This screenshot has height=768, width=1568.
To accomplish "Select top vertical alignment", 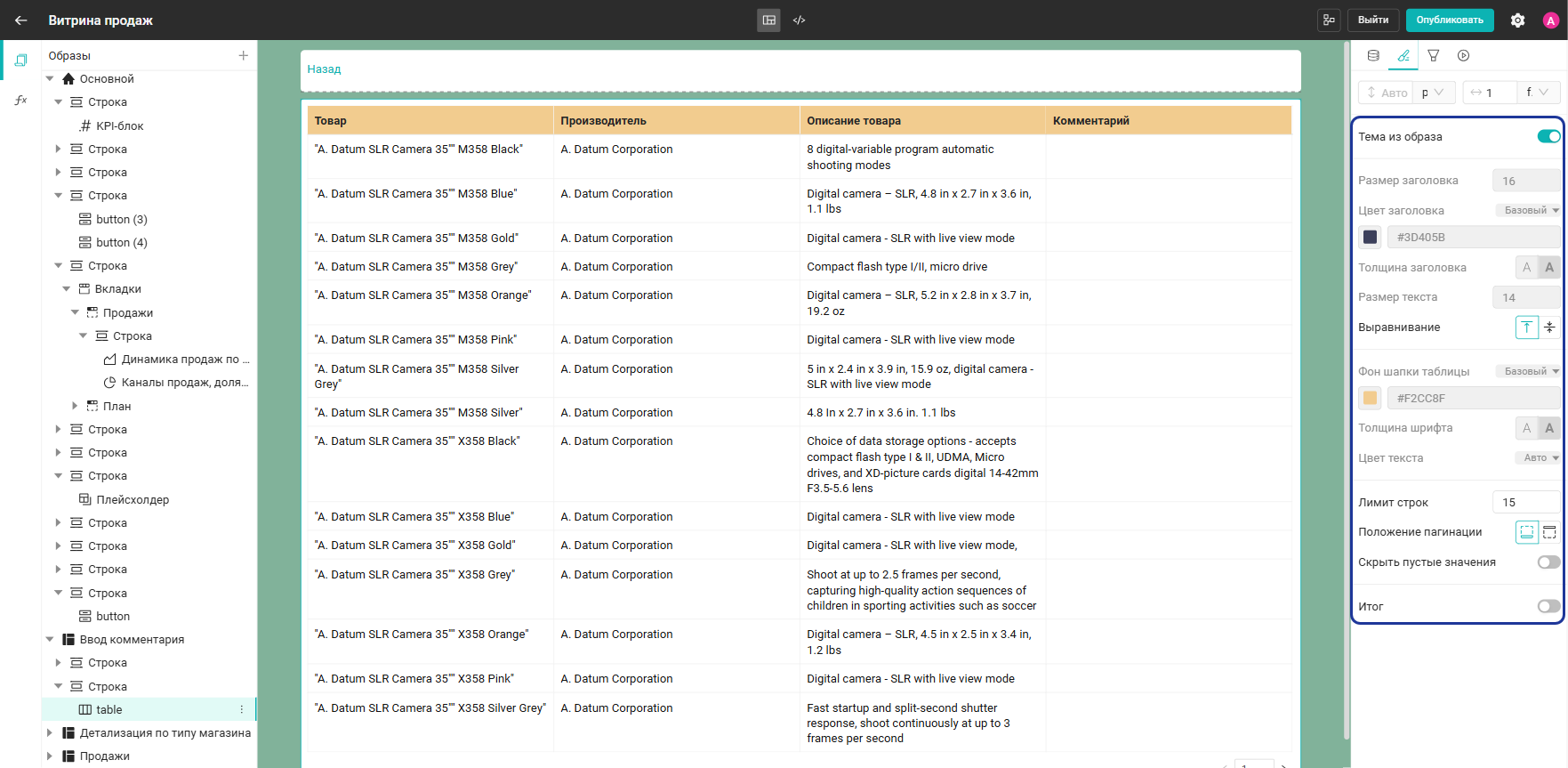I will click(x=1526, y=327).
